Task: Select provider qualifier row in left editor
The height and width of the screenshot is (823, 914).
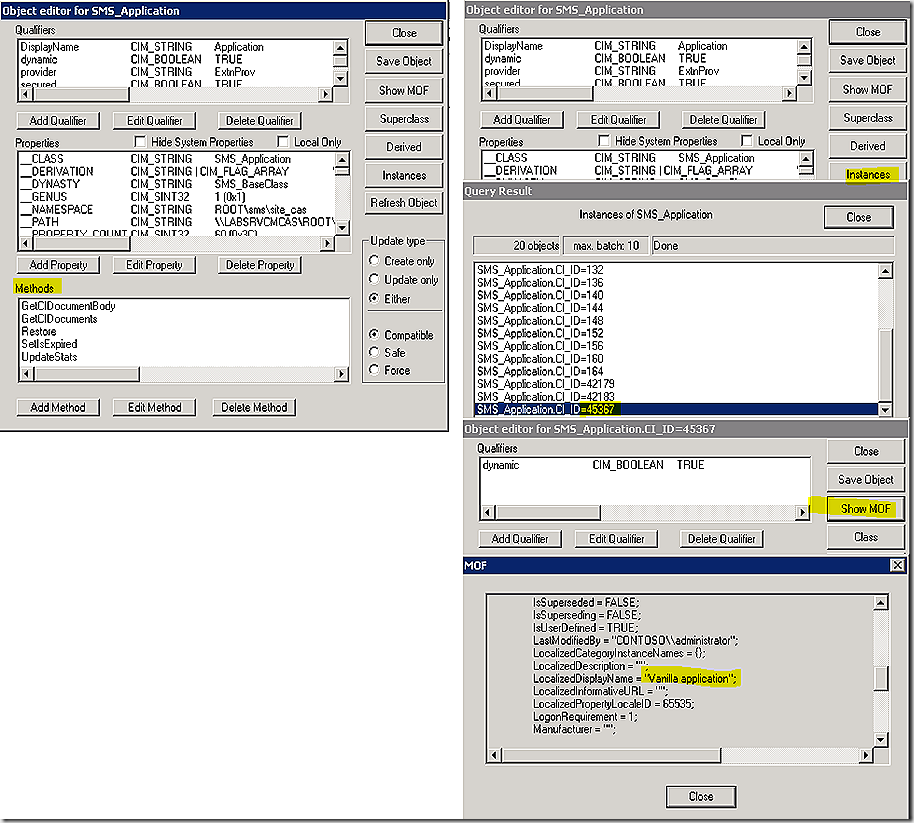Action: (175, 72)
